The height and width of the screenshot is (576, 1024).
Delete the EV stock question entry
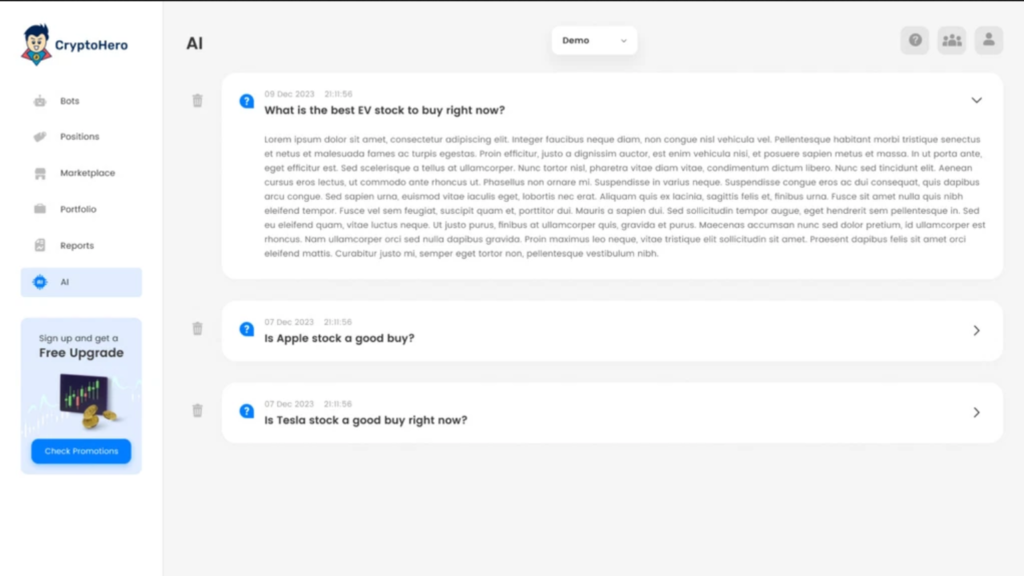(x=197, y=101)
